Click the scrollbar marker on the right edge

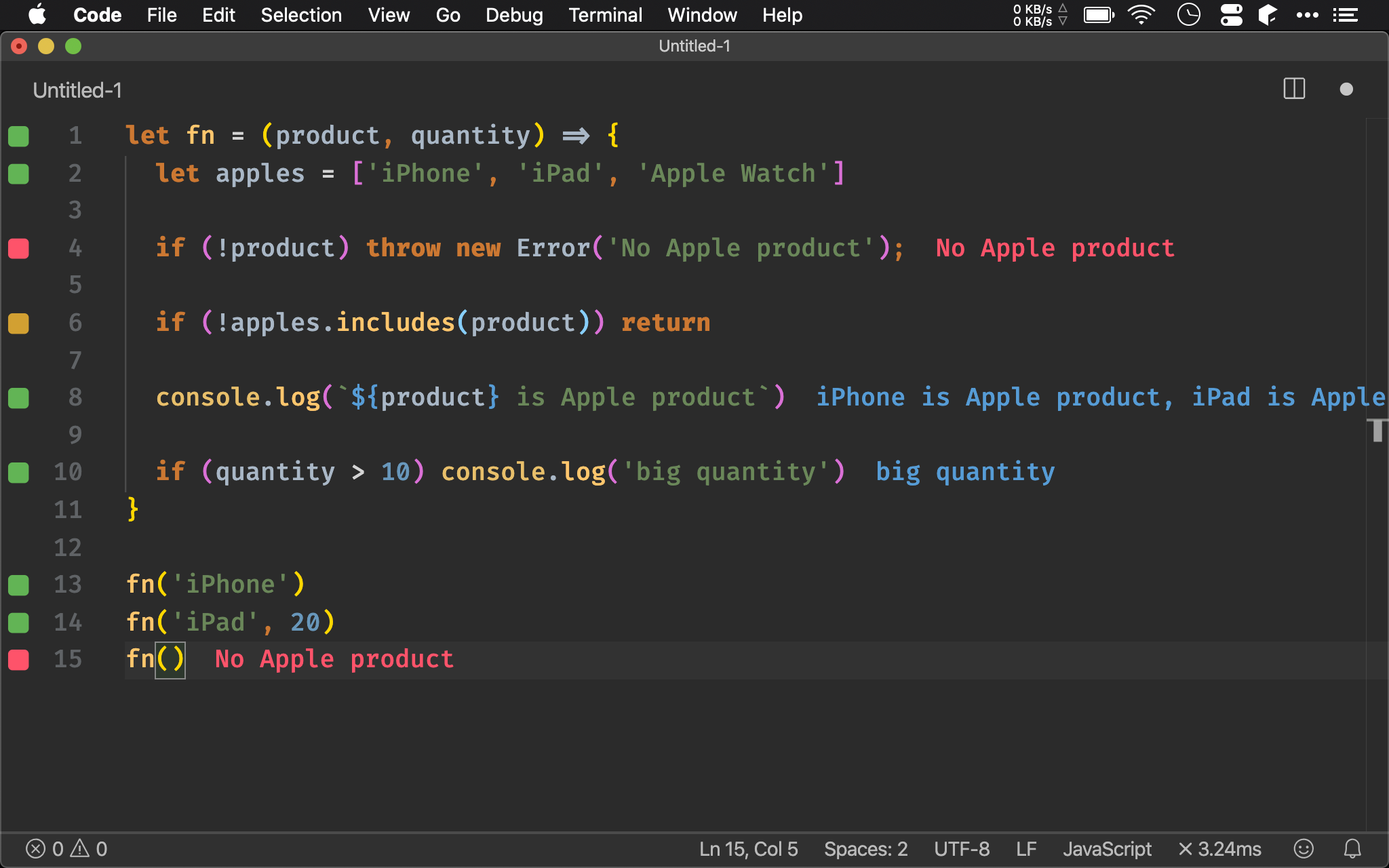tap(1377, 430)
